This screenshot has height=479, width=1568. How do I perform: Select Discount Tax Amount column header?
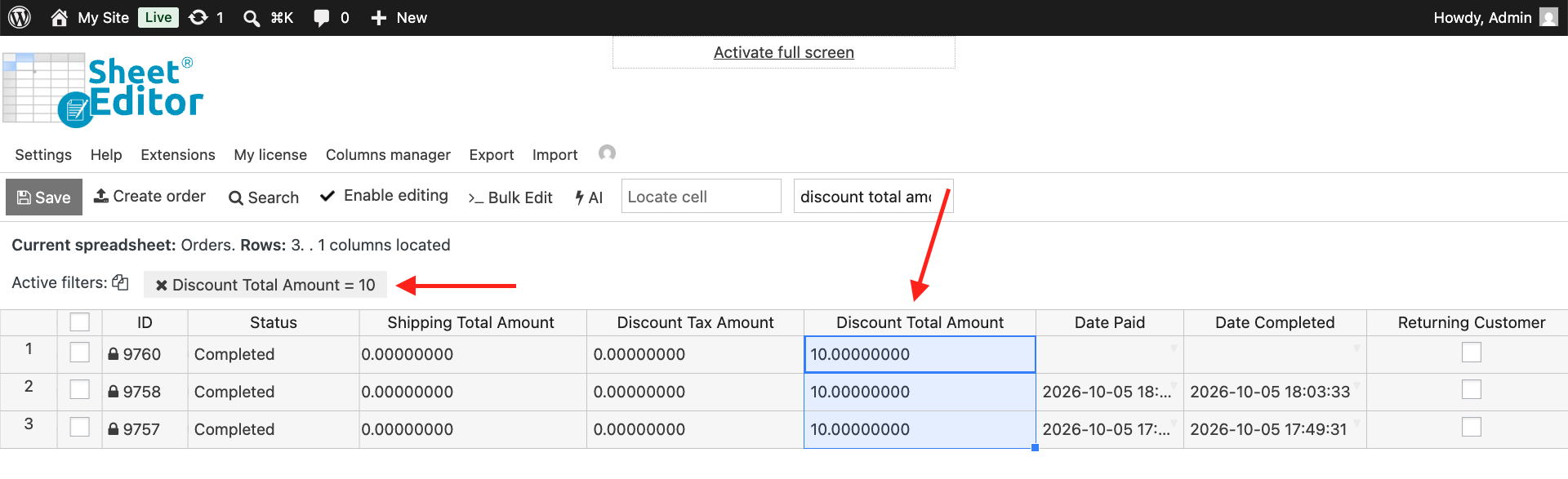coord(695,322)
